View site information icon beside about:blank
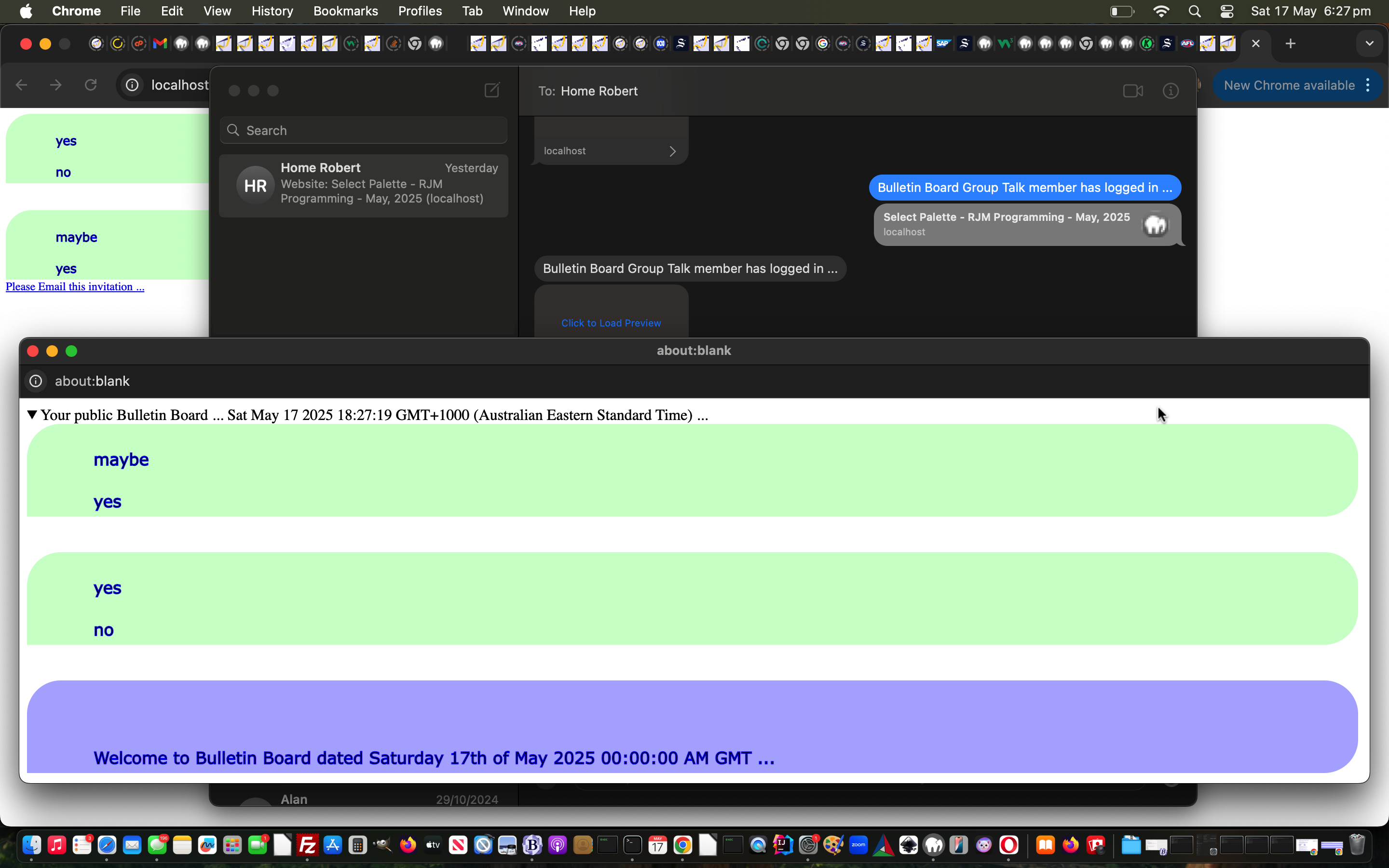The width and height of the screenshot is (1389, 868). (x=36, y=381)
